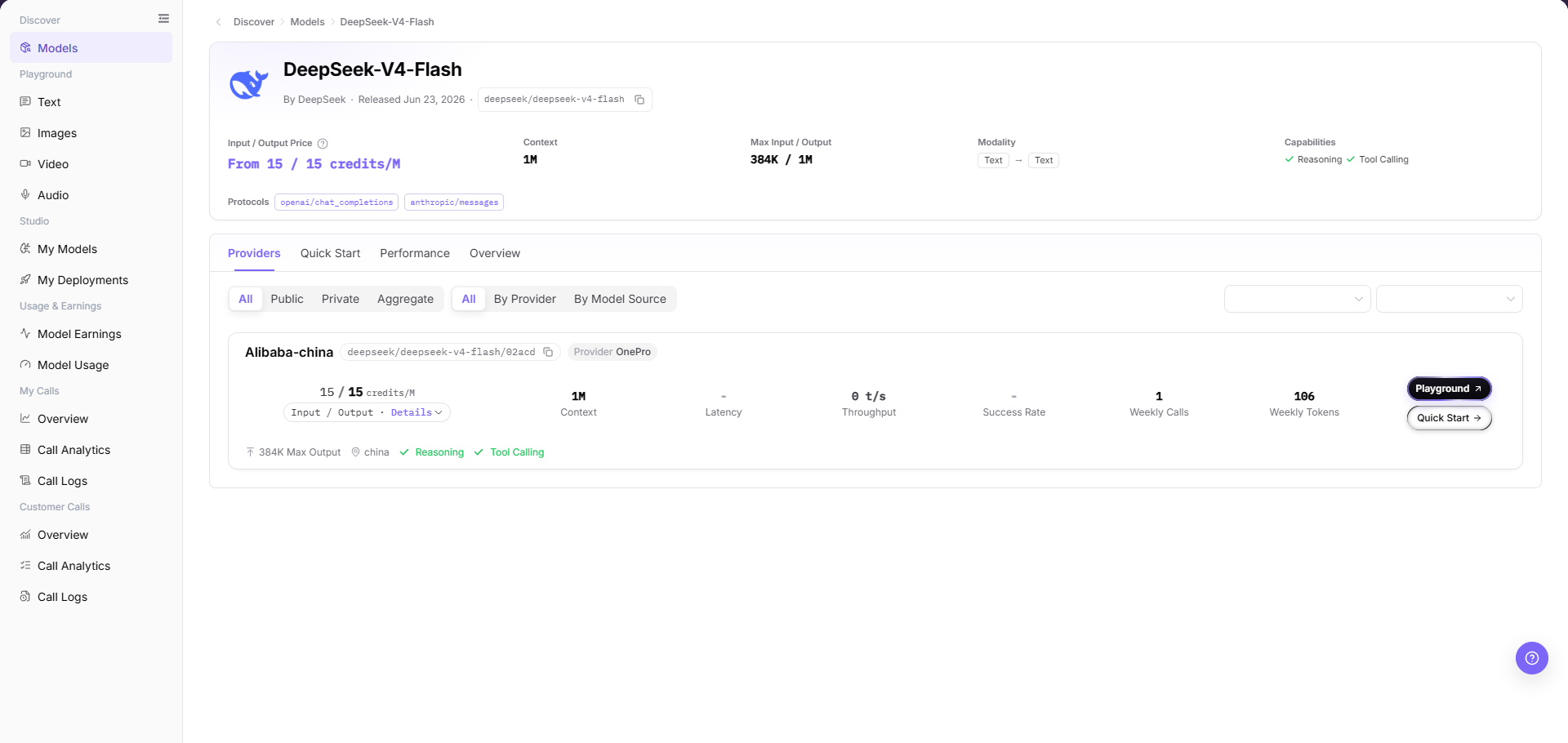Screen dimensions: 1568x743
Task: Switch to the Overview tab
Action: pos(495,253)
